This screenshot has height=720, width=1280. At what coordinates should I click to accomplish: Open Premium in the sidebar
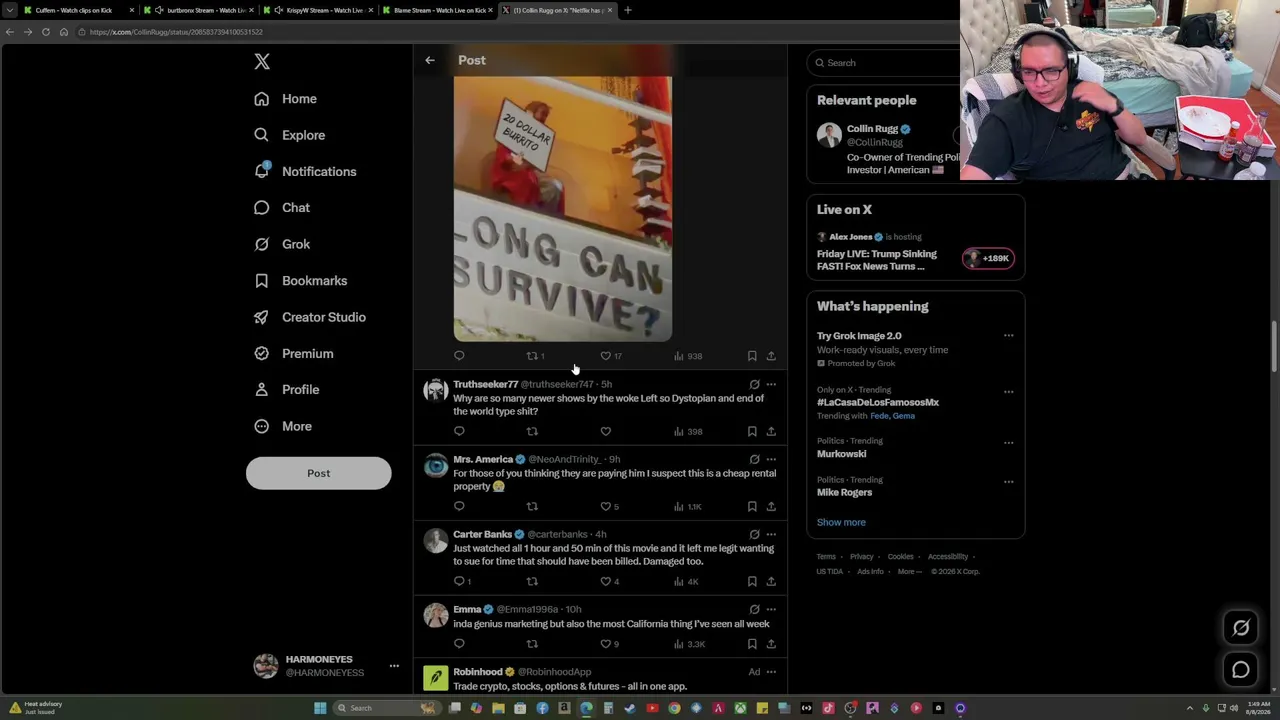(294, 353)
